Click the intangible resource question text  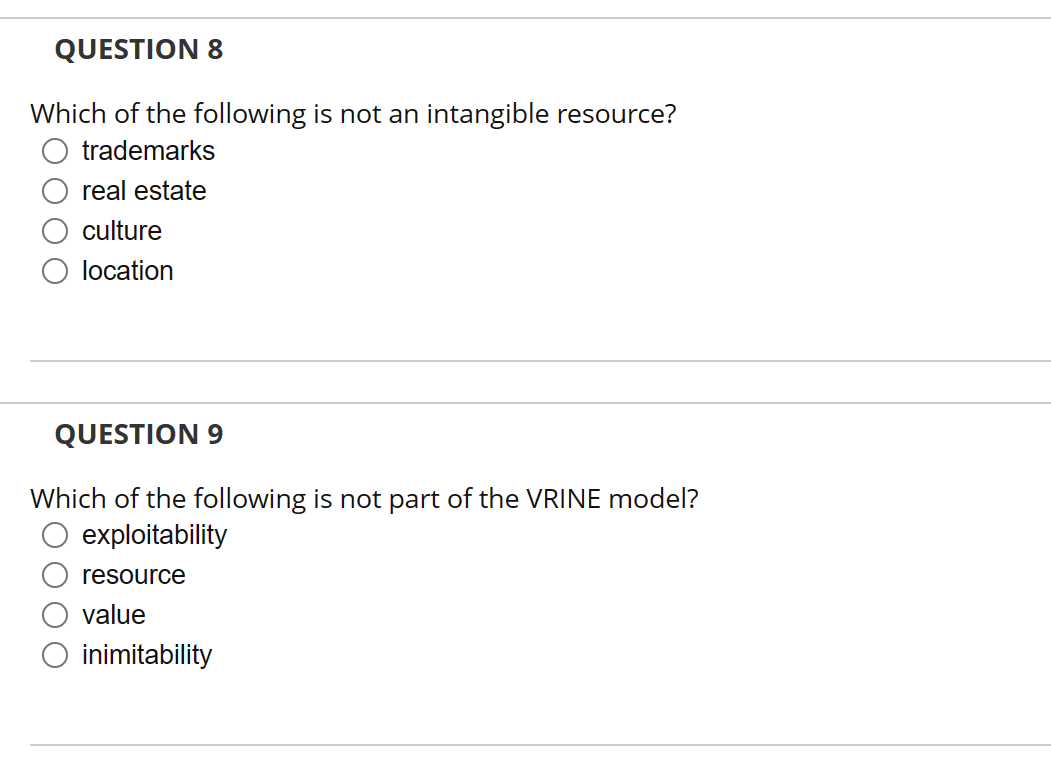tap(353, 114)
